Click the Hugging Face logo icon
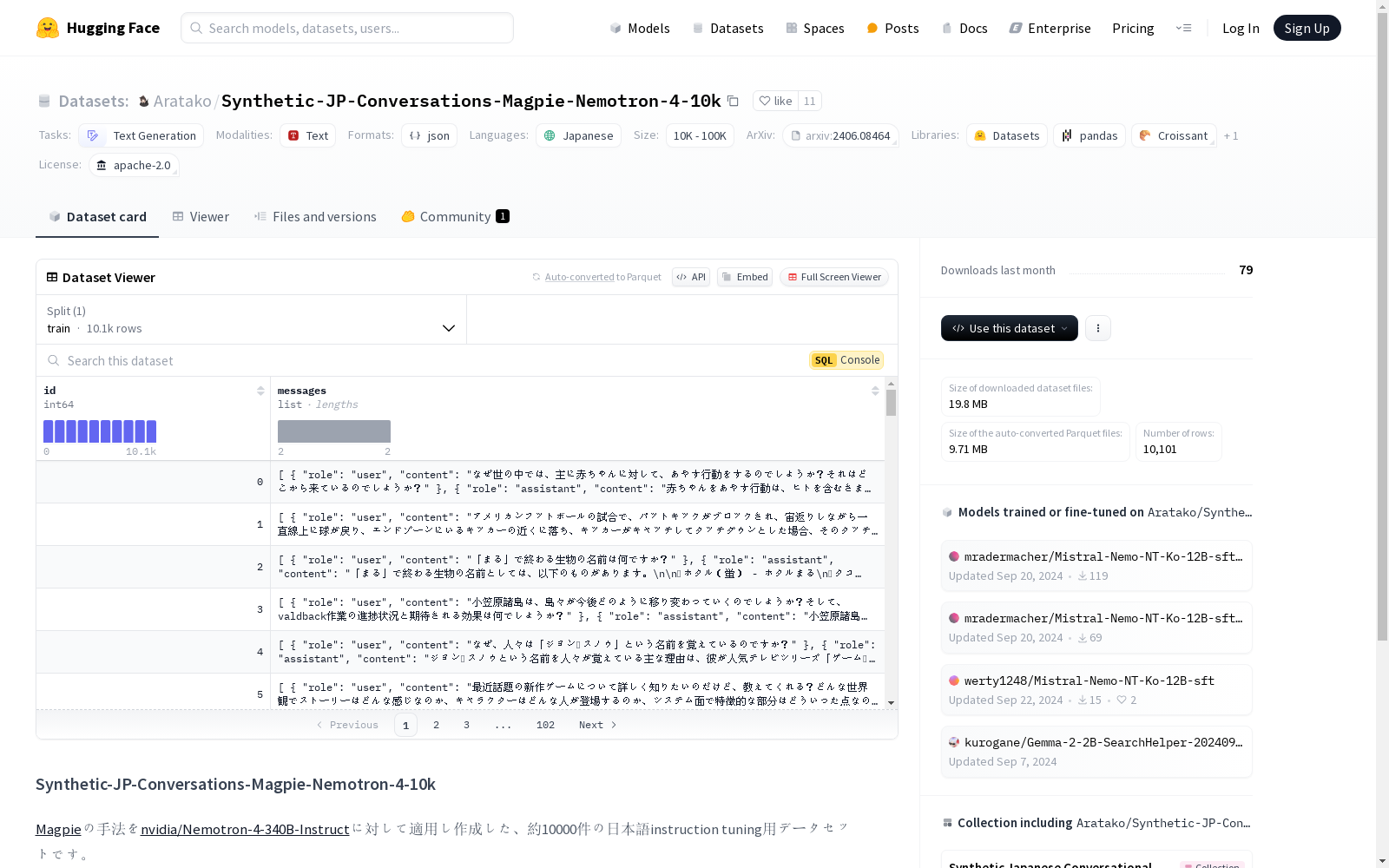1389x868 pixels. click(x=48, y=28)
